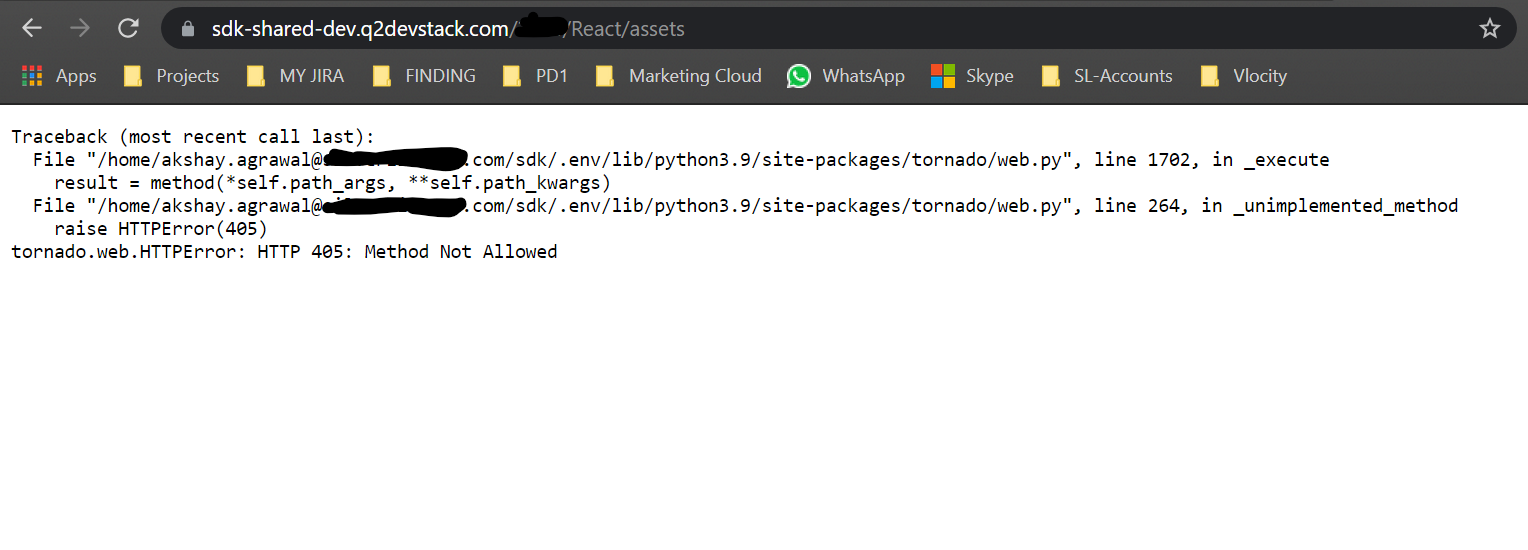Image resolution: width=1528 pixels, height=550 pixels.
Task: Click the browser forward arrow
Action: (x=80, y=29)
